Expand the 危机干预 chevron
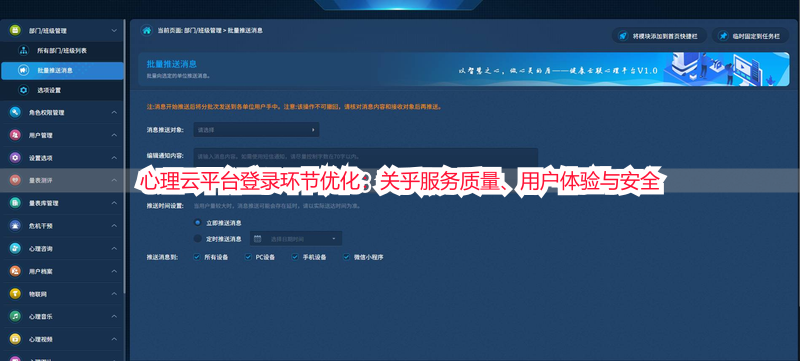 click(x=114, y=226)
